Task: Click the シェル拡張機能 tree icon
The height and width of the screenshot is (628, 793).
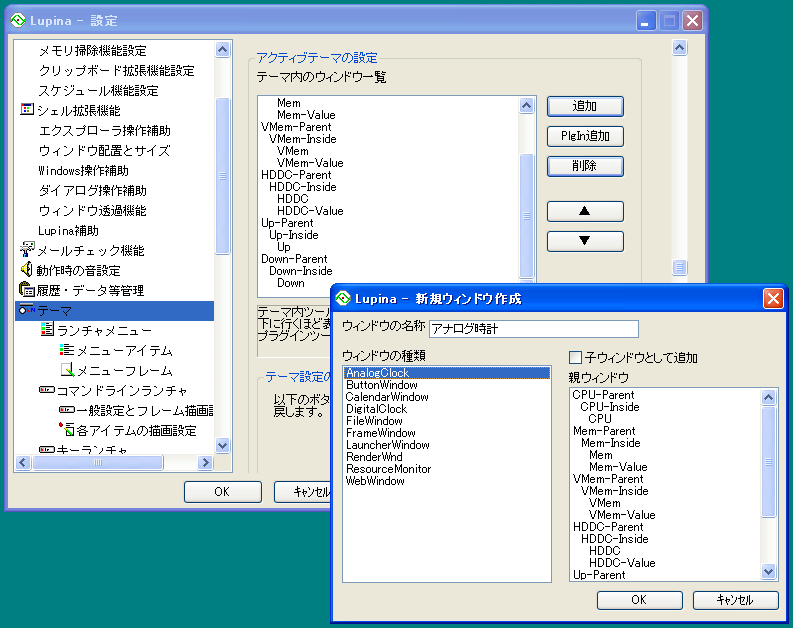Action: (27, 109)
